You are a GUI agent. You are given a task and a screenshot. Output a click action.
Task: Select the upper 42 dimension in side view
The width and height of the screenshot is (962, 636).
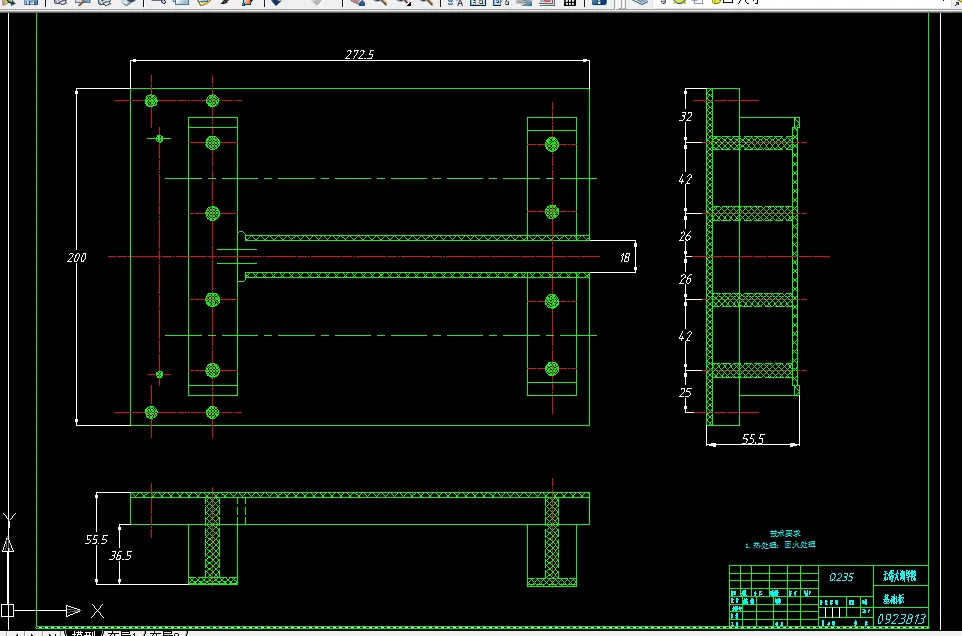click(685, 179)
